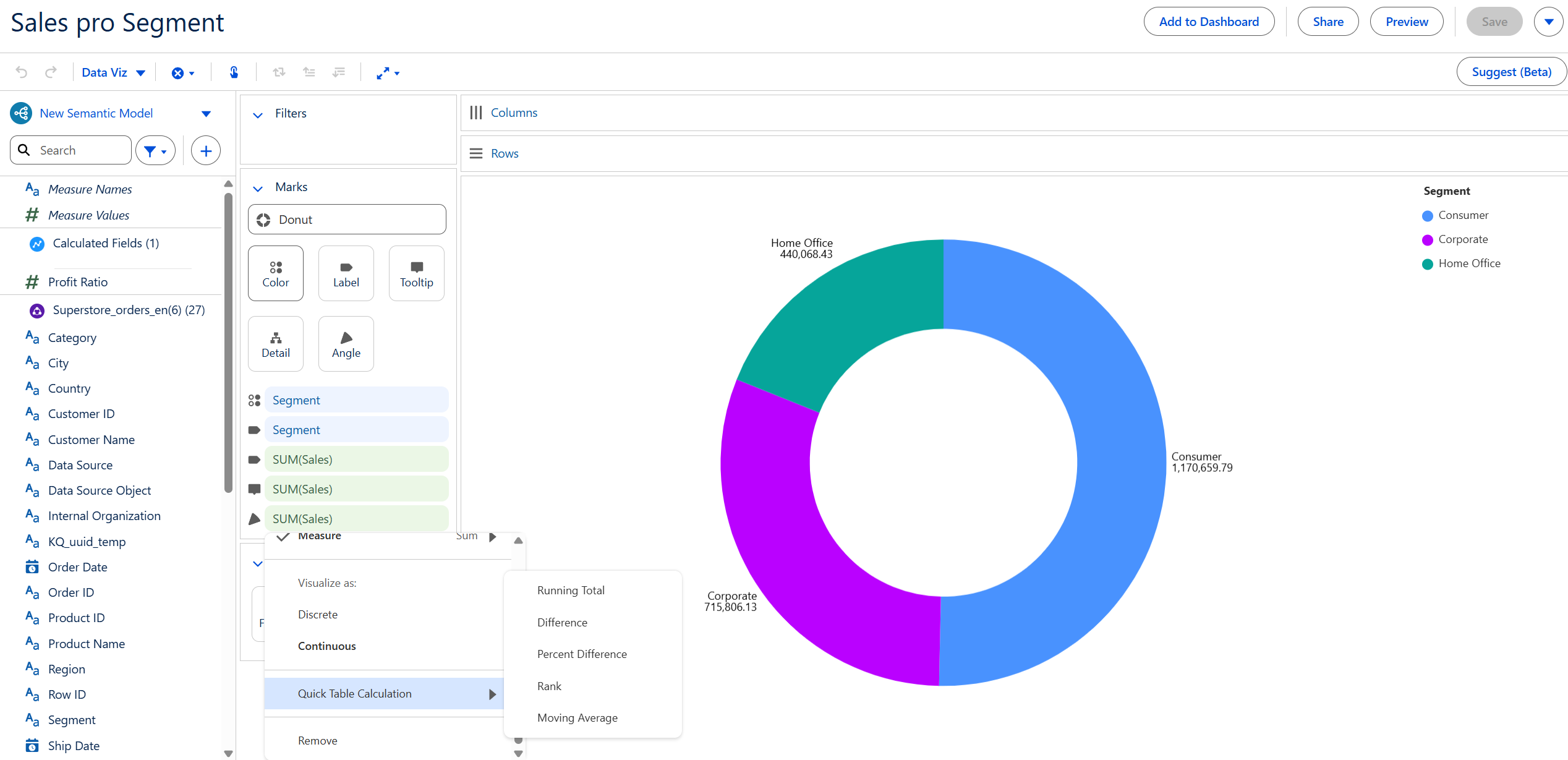The width and height of the screenshot is (1568, 760).
Task: Open the Color marks card
Action: pos(276,273)
